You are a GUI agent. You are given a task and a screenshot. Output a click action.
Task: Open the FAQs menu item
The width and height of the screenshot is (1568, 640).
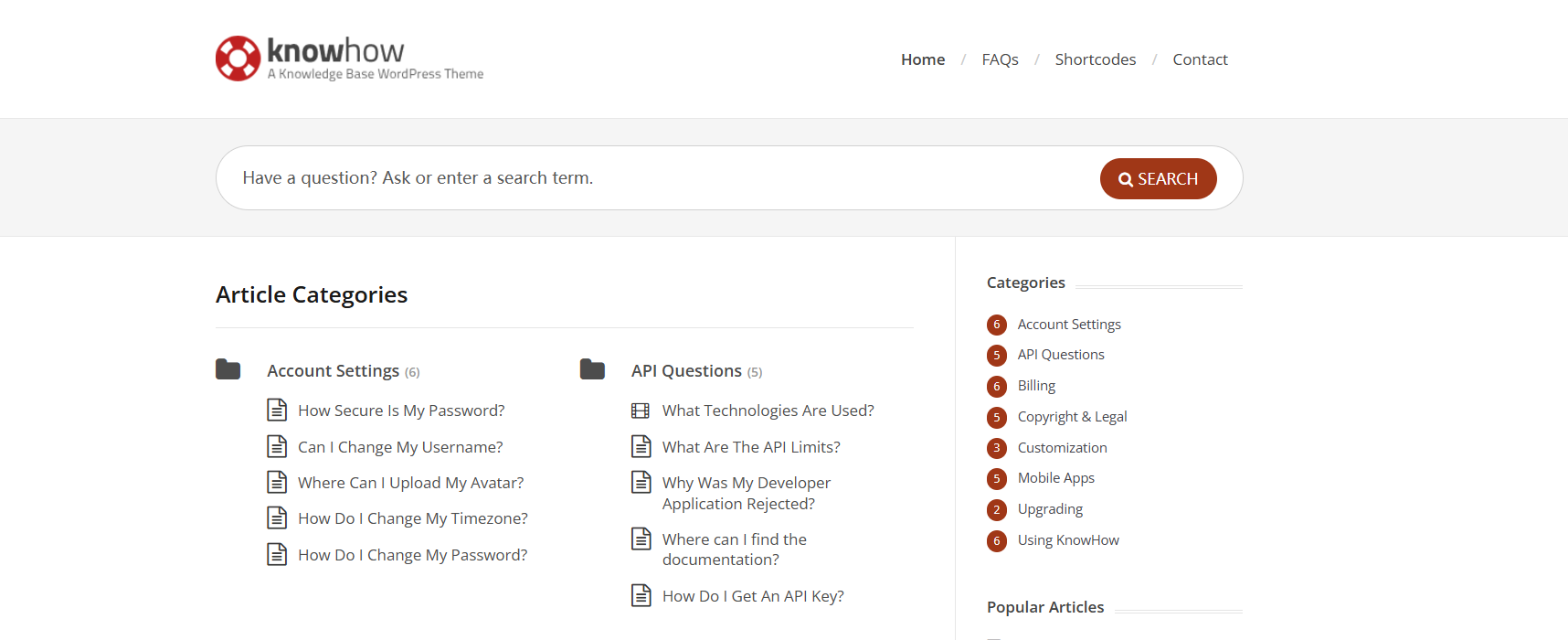point(1000,59)
